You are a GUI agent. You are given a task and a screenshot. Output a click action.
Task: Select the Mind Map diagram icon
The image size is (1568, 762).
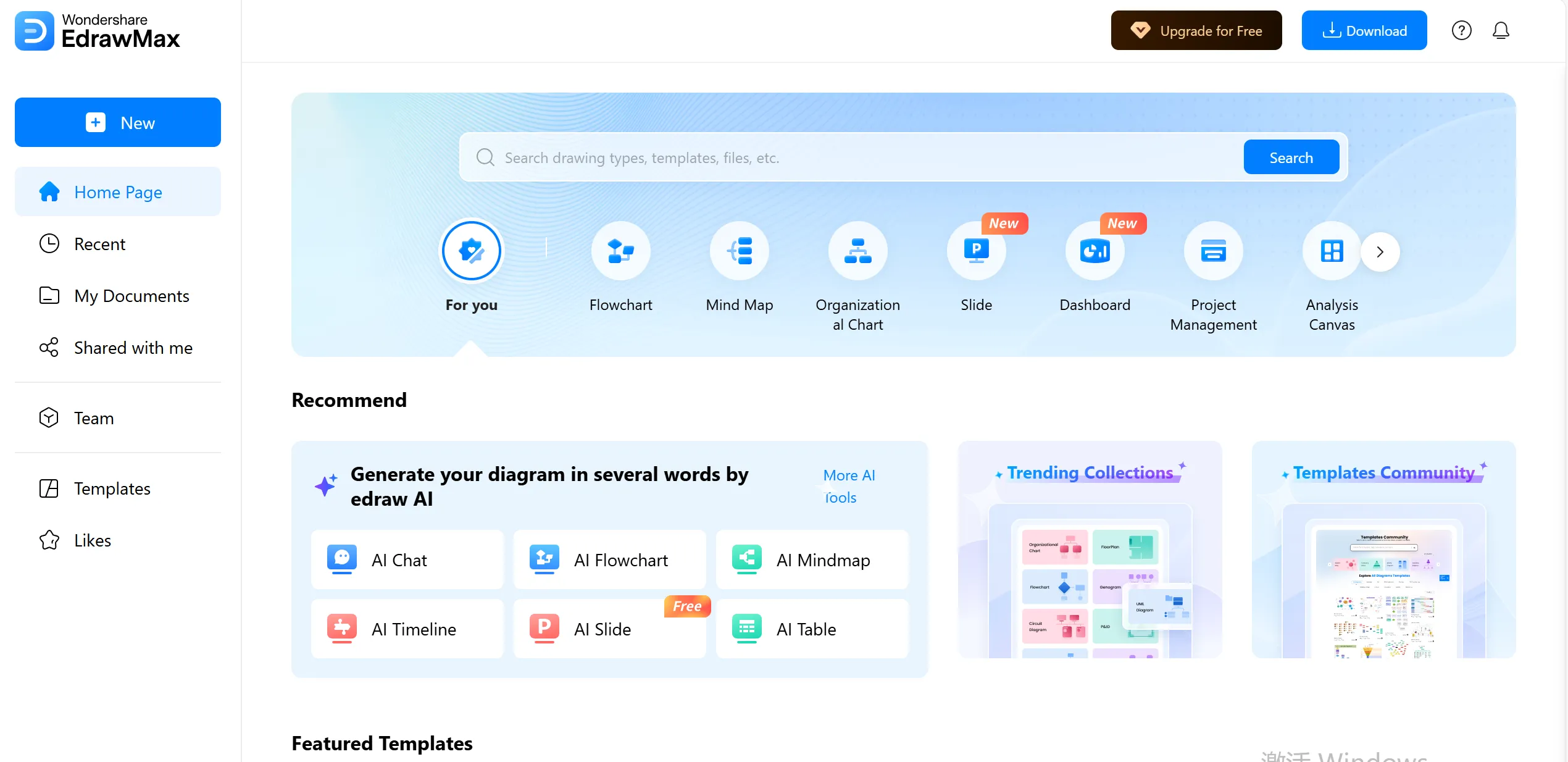pos(739,251)
